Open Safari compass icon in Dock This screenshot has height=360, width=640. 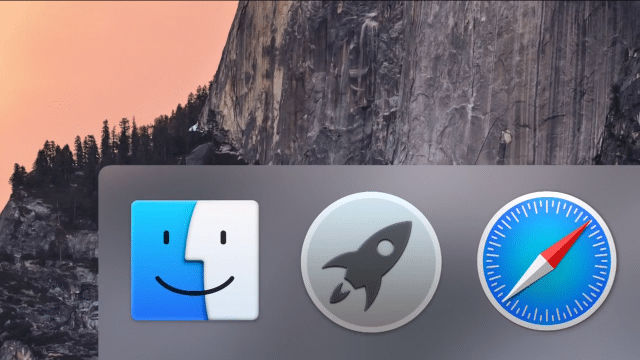coord(547,261)
